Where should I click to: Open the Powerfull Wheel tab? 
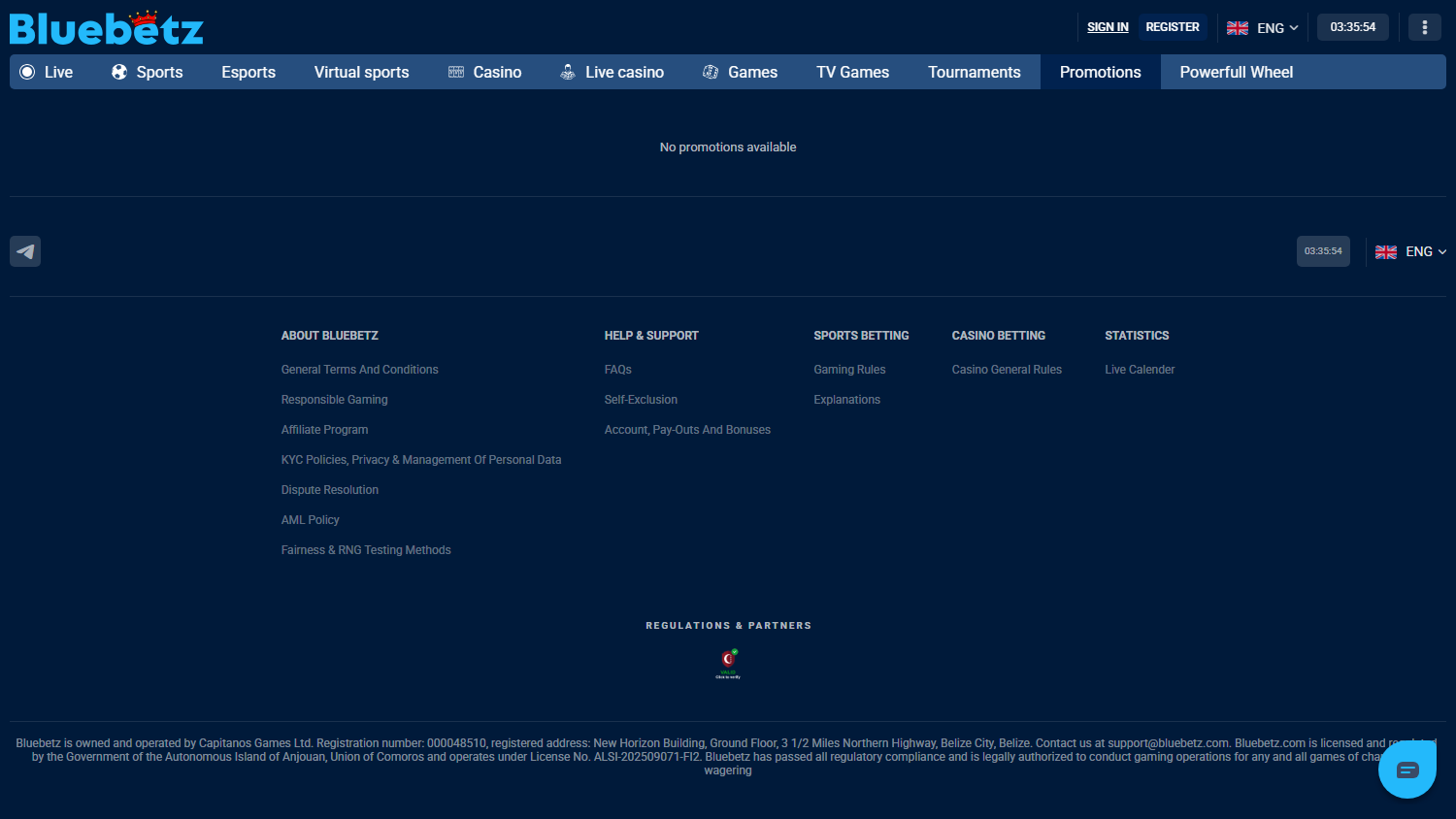(x=1237, y=72)
